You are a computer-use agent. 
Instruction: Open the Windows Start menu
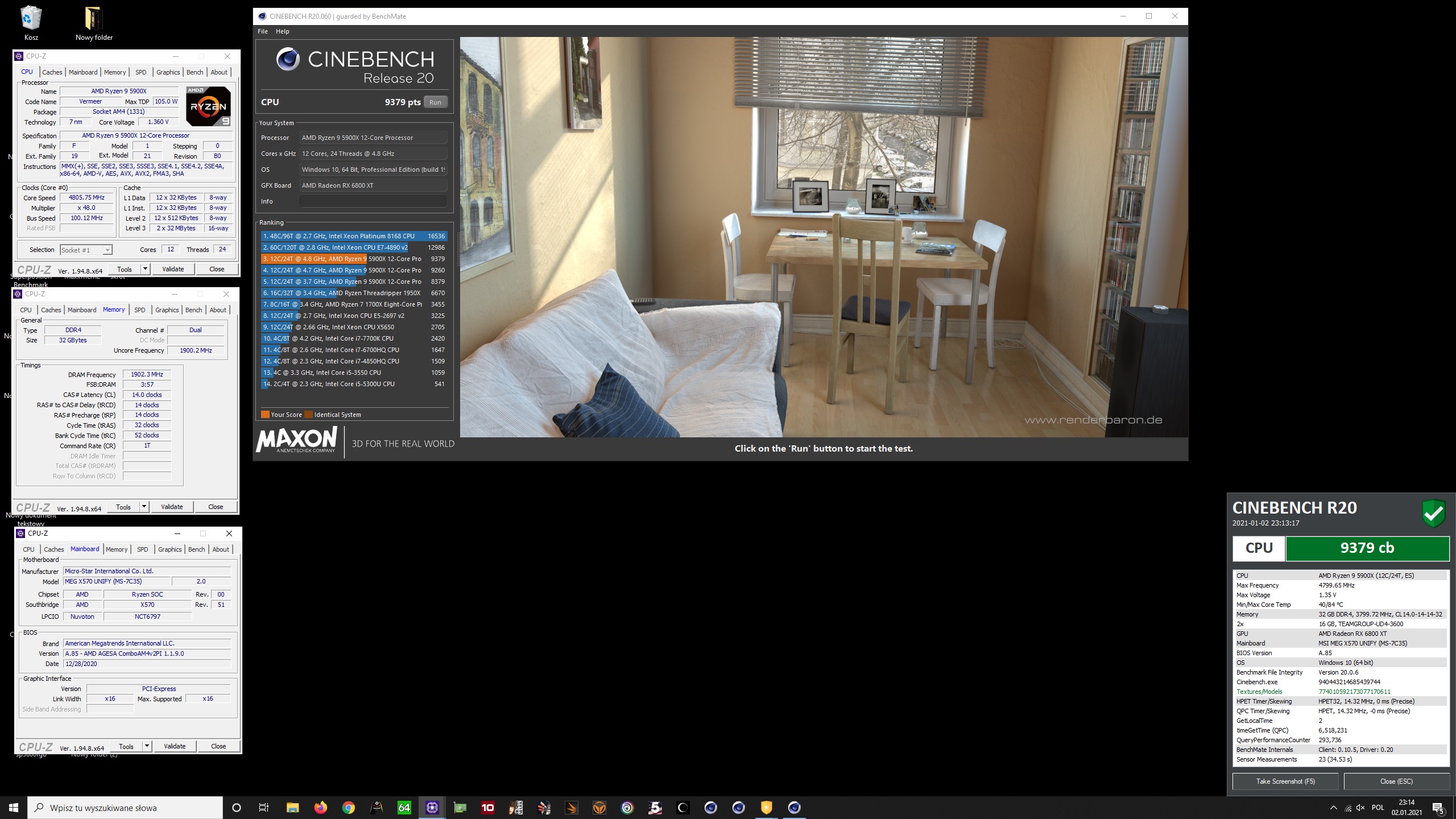tap(14, 808)
